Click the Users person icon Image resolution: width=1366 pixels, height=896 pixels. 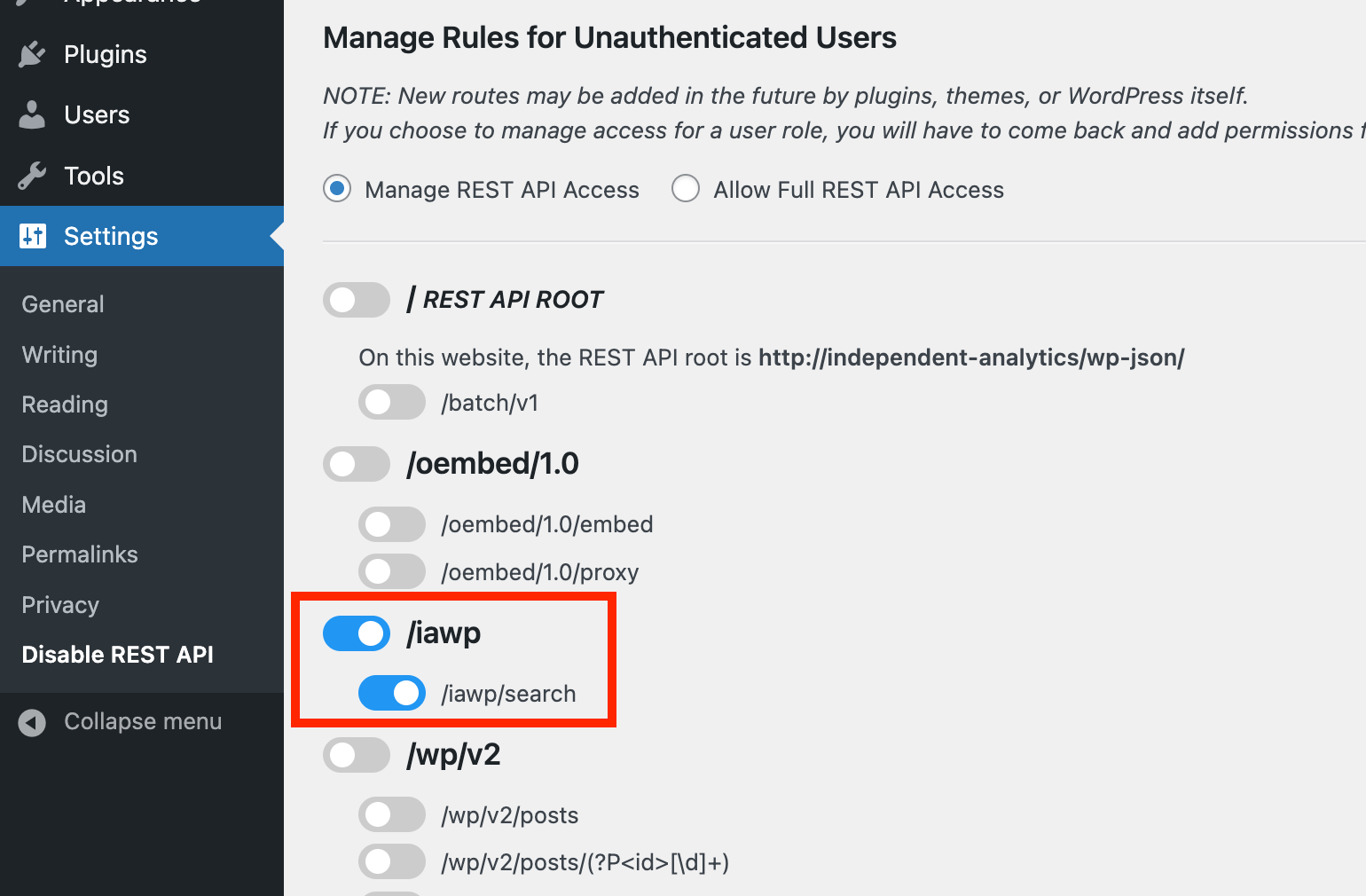(32, 114)
